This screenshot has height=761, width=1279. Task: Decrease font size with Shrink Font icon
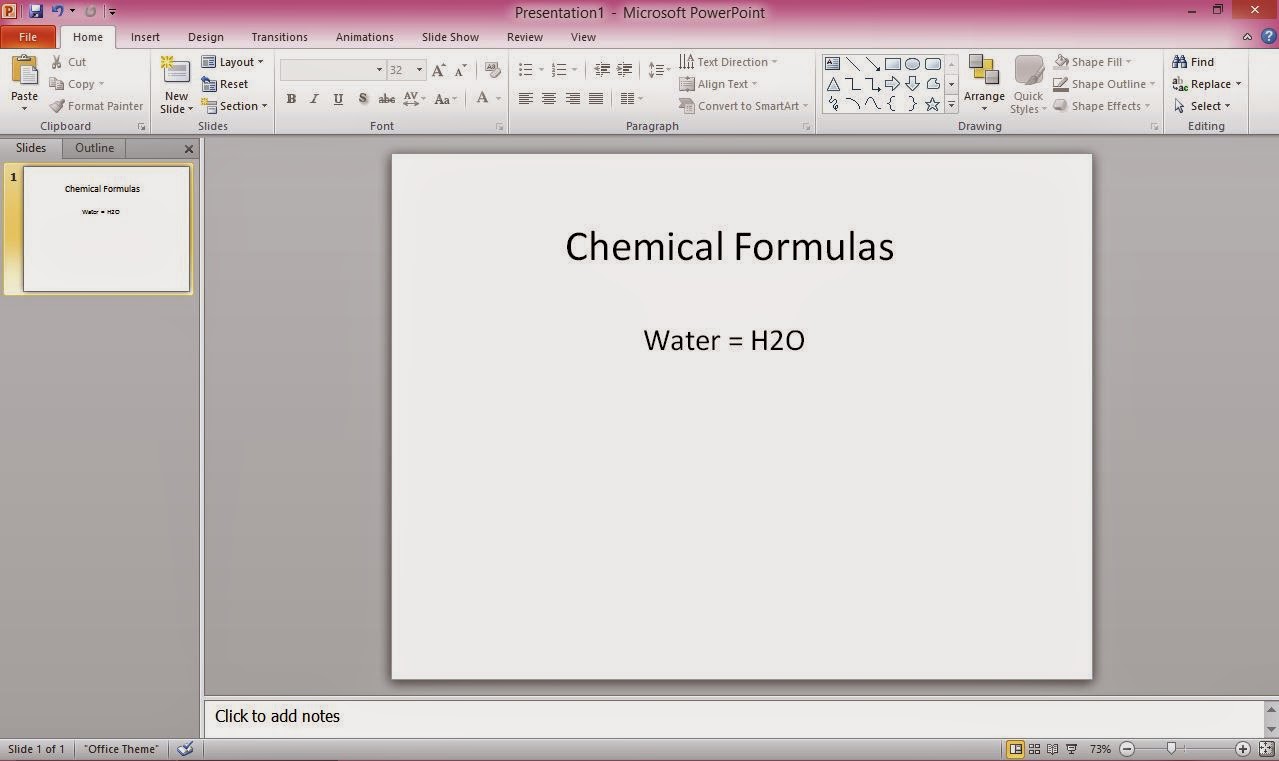pos(461,70)
